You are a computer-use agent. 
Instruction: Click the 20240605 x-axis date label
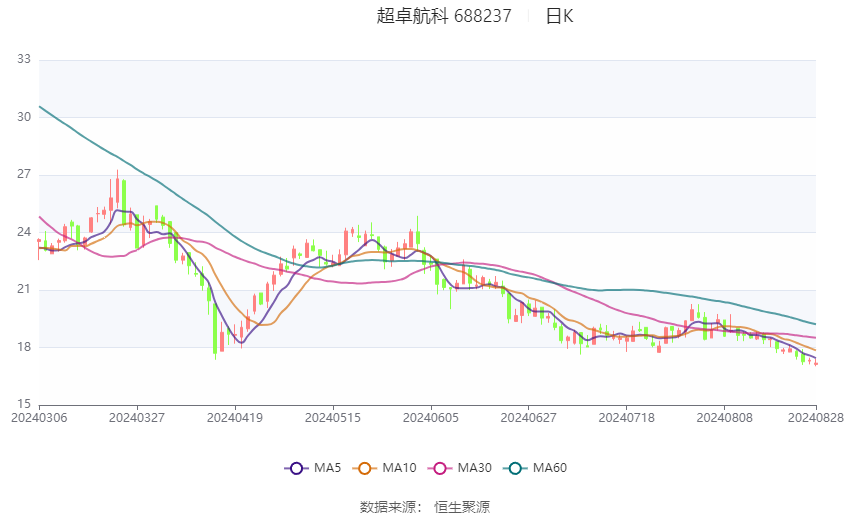(x=431, y=418)
